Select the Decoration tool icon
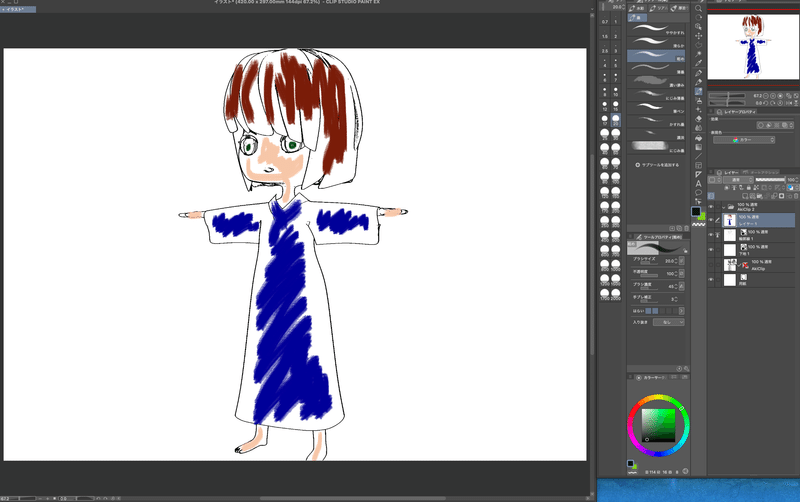The height and width of the screenshot is (502, 800). point(698,109)
